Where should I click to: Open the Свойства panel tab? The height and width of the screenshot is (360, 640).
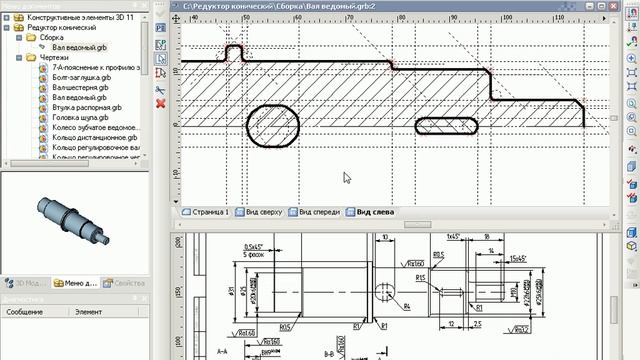(124, 283)
